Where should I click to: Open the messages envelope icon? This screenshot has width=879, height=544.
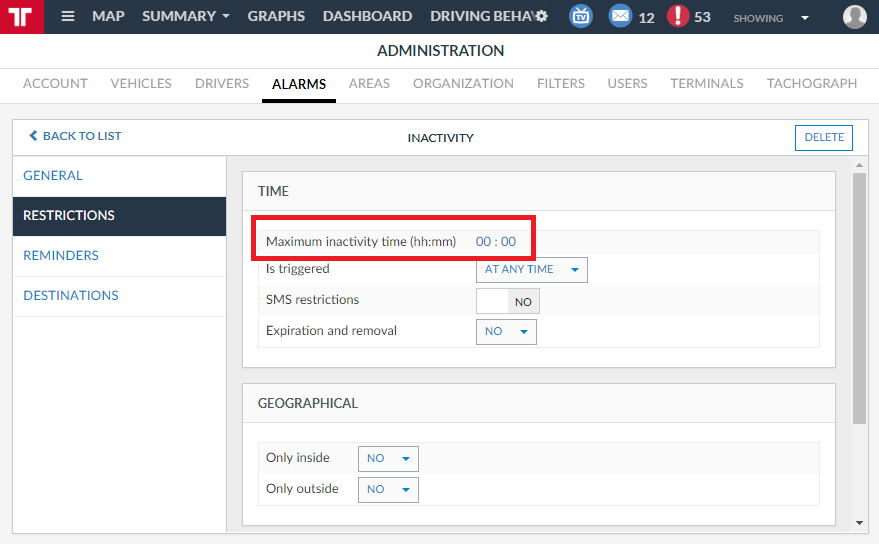click(x=621, y=17)
